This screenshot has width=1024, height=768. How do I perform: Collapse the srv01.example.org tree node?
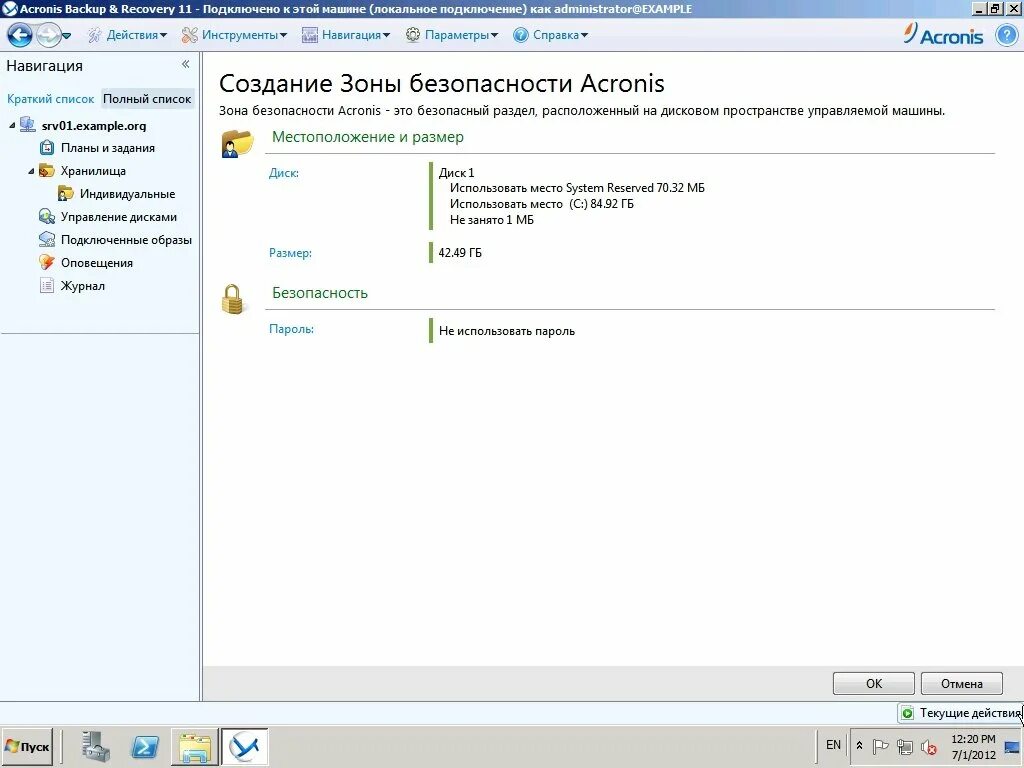(x=10, y=125)
